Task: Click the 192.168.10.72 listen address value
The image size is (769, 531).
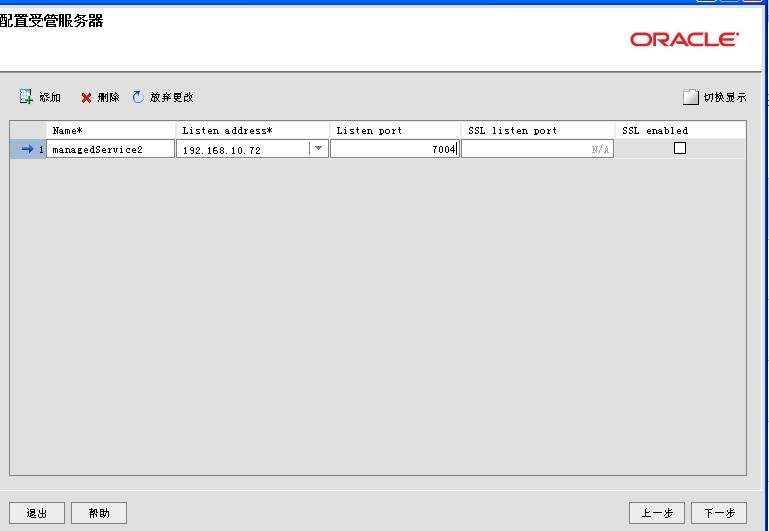Action: [222, 150]
